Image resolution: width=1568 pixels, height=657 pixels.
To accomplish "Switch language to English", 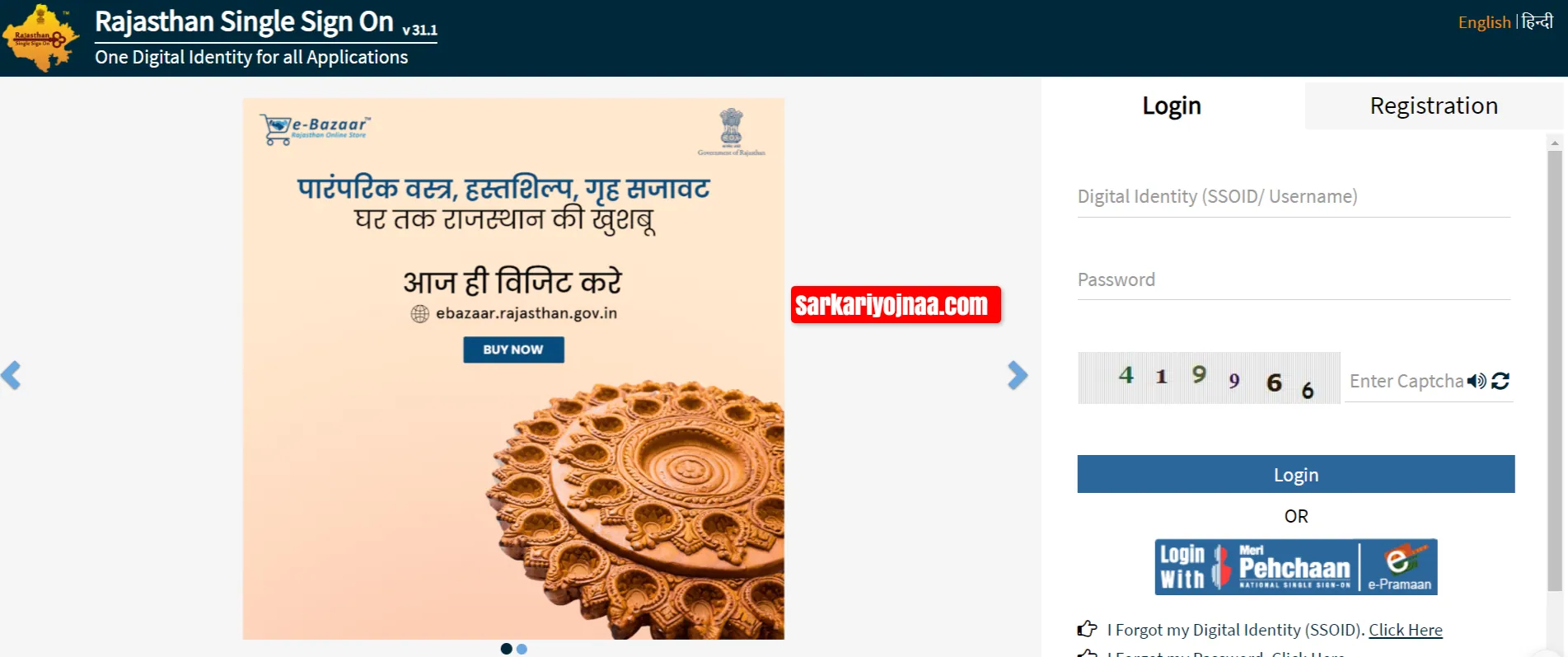I will pos(1484,22).
